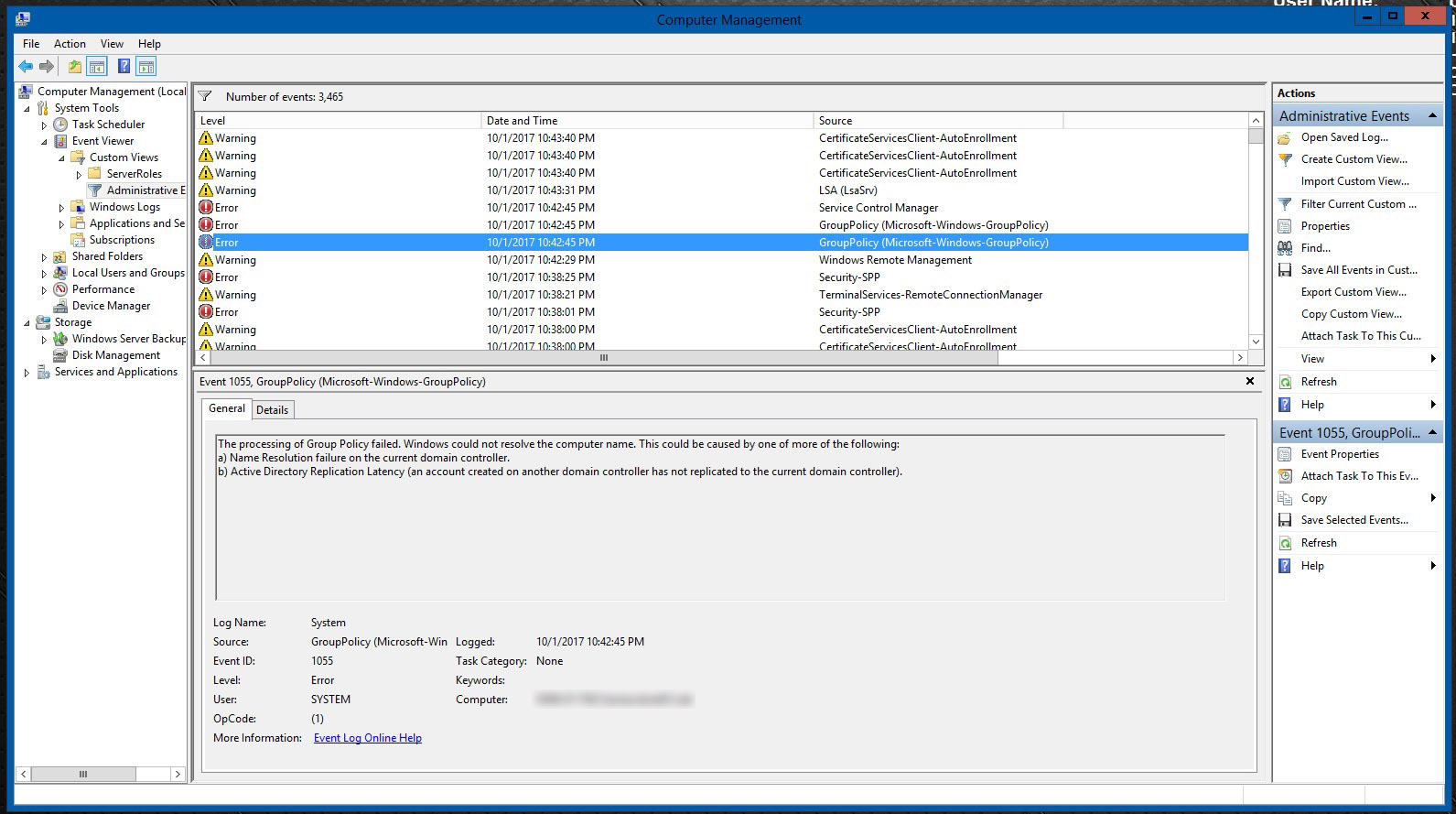Sort events by Level column header
The image size is (1456, 814).
pos(338,120)
